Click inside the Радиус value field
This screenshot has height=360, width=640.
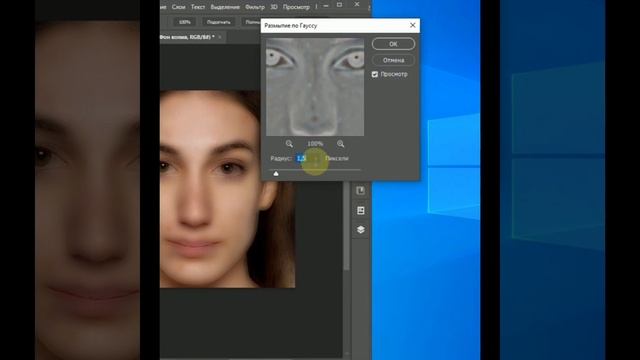[307, 158]
